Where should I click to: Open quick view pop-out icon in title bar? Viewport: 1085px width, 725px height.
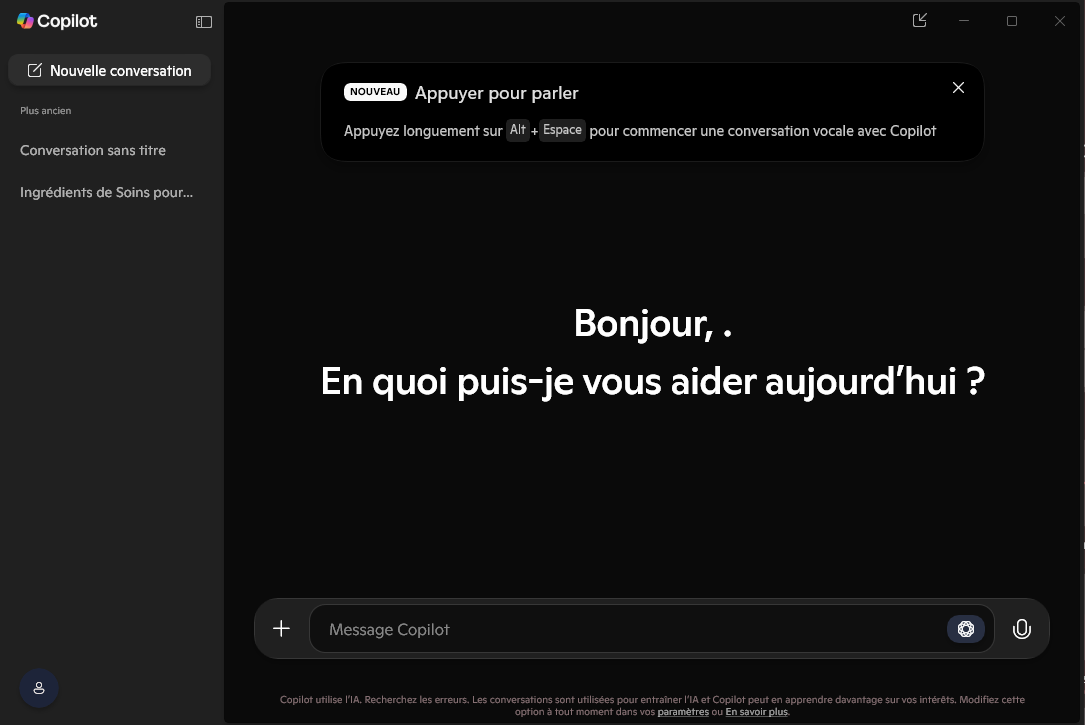(920, 21)
